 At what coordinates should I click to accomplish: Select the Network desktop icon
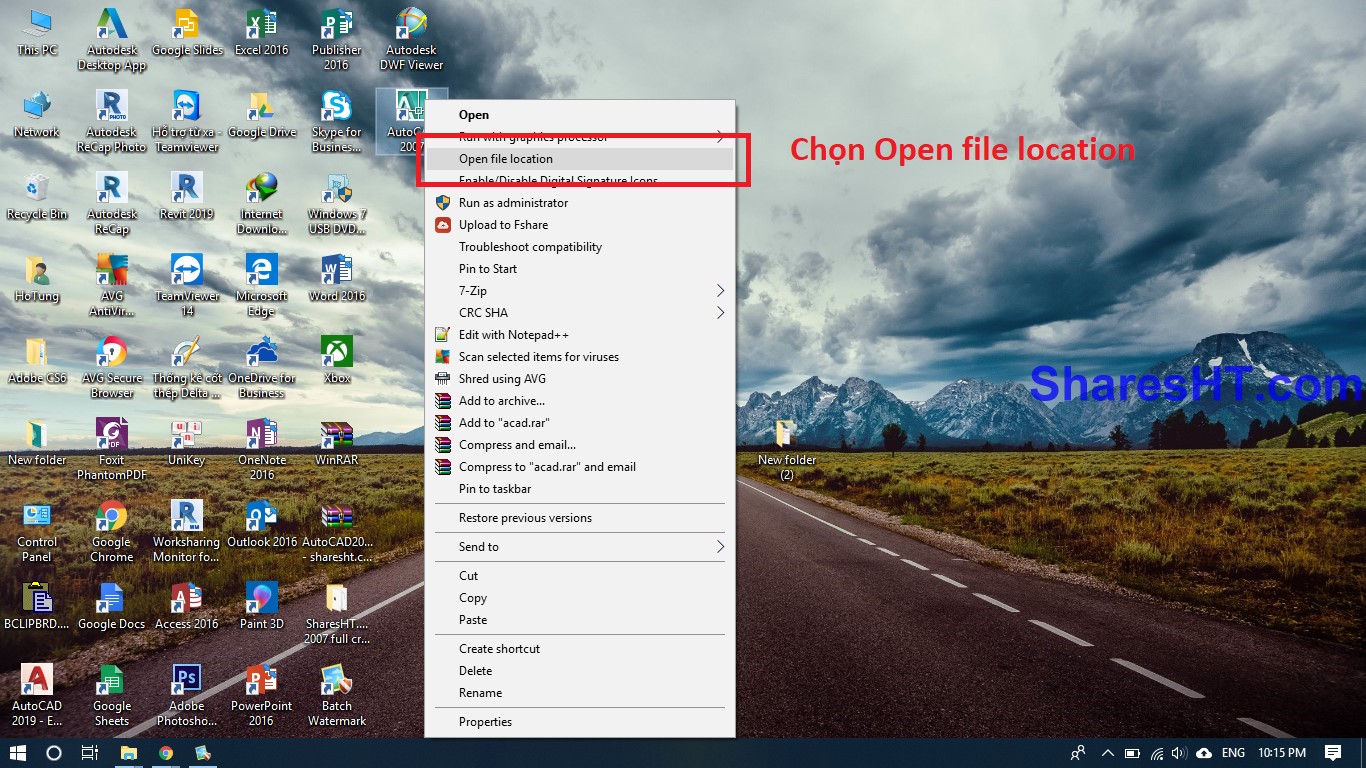point(37,115)
